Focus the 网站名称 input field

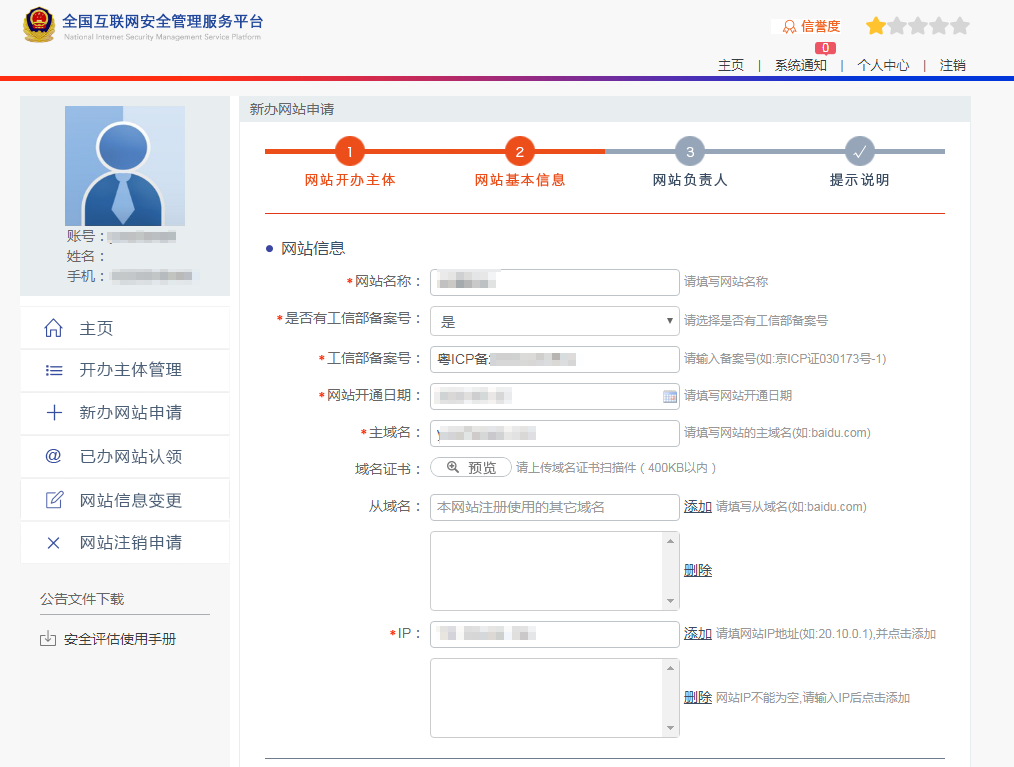[x=554, y=282]
